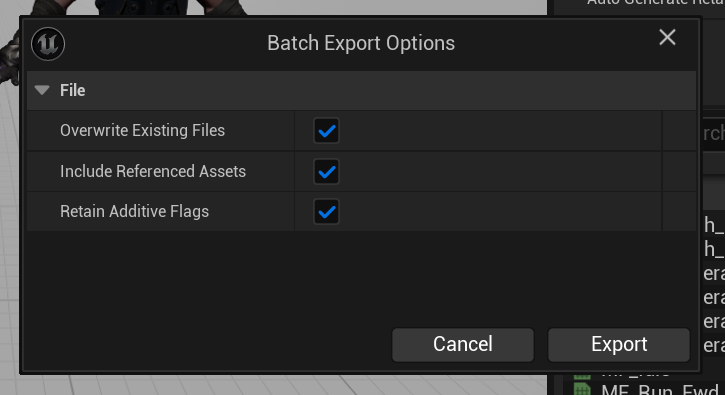Disable the Retain Additive Flags checkbox
Screen dimensions: 725x395
coord(326,212)
